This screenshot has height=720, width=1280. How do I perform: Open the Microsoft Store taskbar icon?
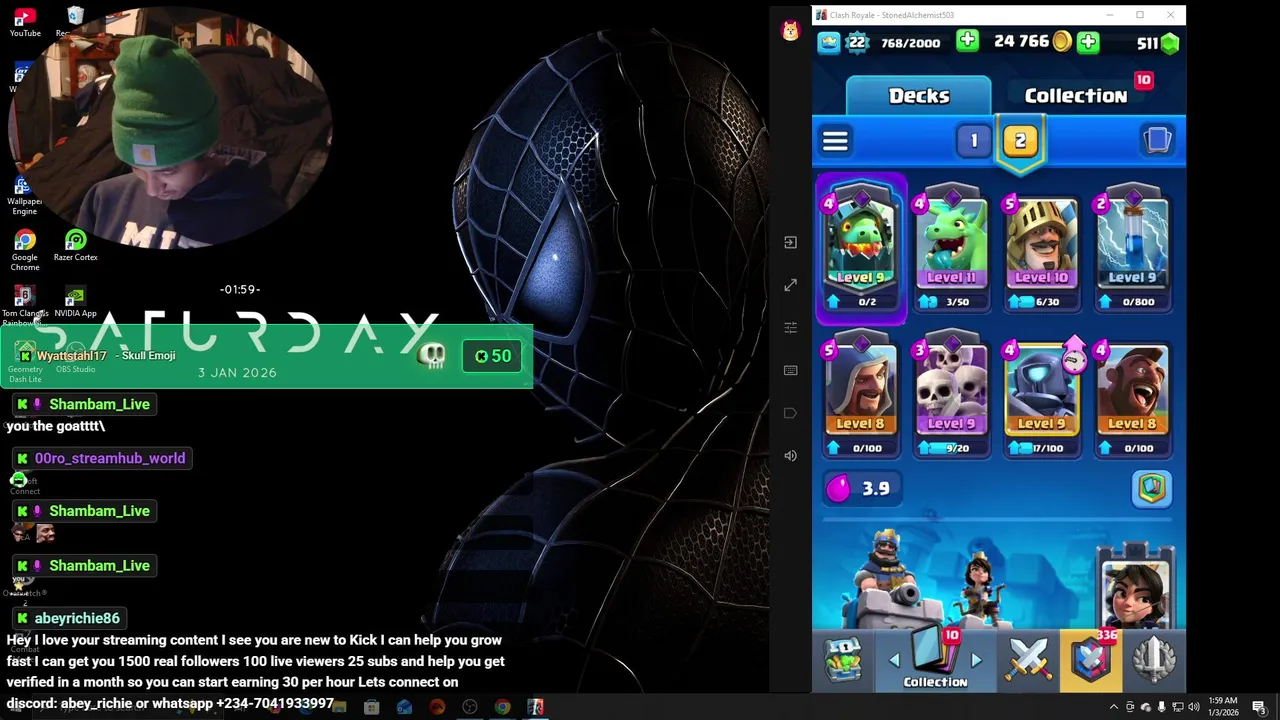371,707
